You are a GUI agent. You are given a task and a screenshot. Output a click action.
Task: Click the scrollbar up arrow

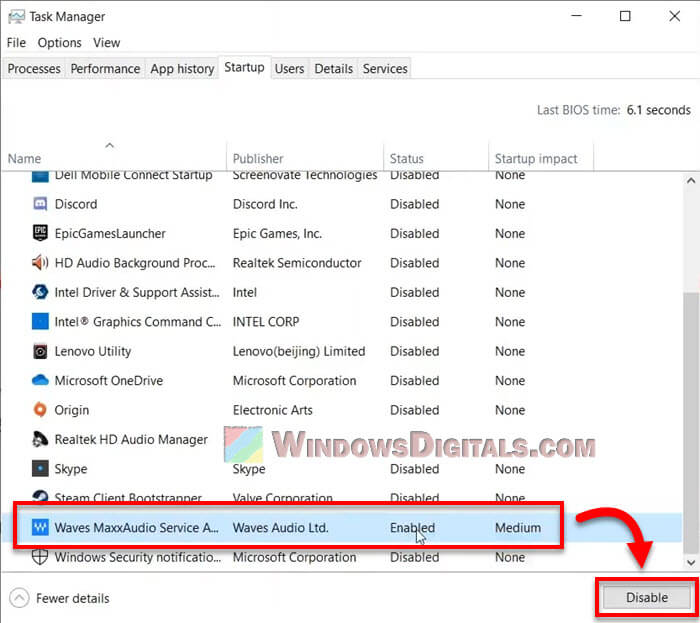pos(691,181)
